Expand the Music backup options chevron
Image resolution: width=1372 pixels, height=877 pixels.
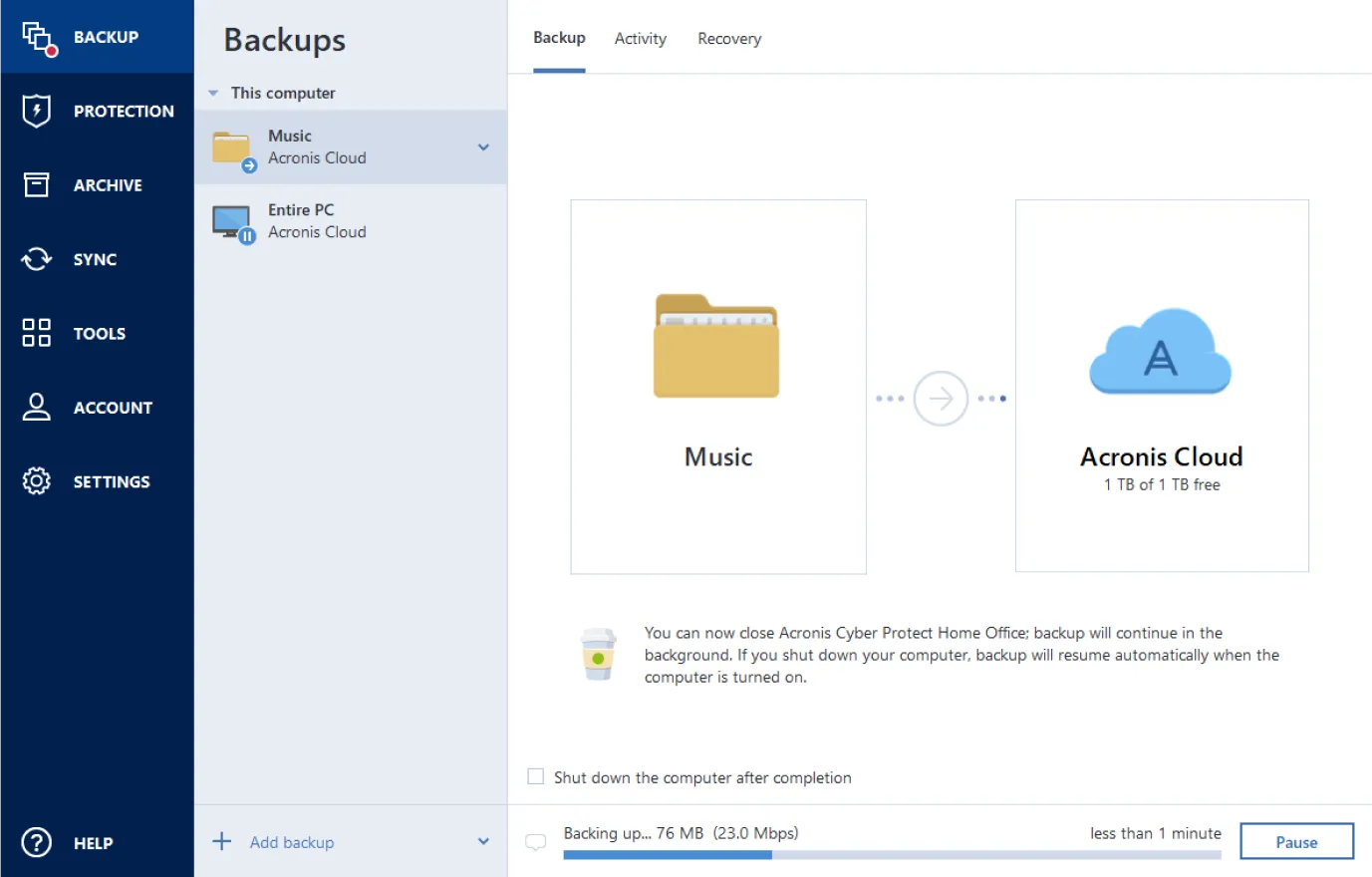(483, 147)
